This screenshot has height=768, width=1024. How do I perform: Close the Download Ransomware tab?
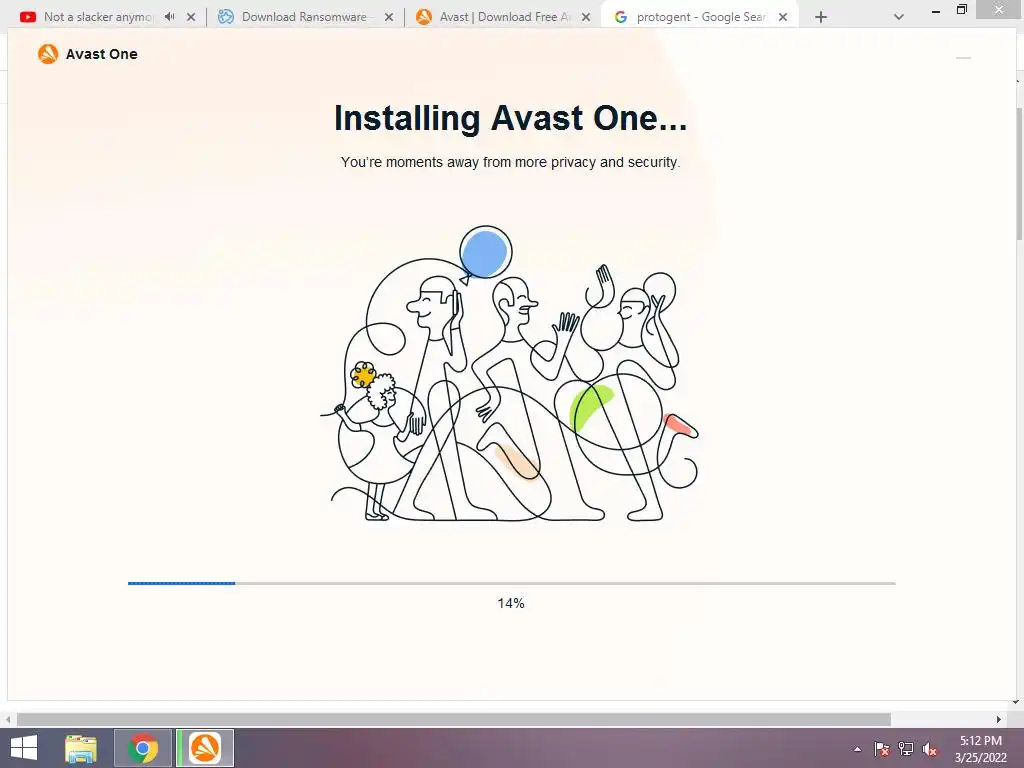click(389, 17)
